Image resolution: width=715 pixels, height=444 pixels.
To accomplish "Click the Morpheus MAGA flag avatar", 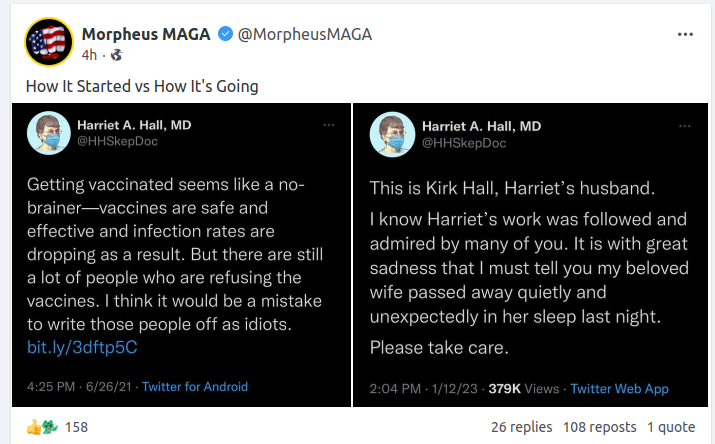I will point(47,43).
